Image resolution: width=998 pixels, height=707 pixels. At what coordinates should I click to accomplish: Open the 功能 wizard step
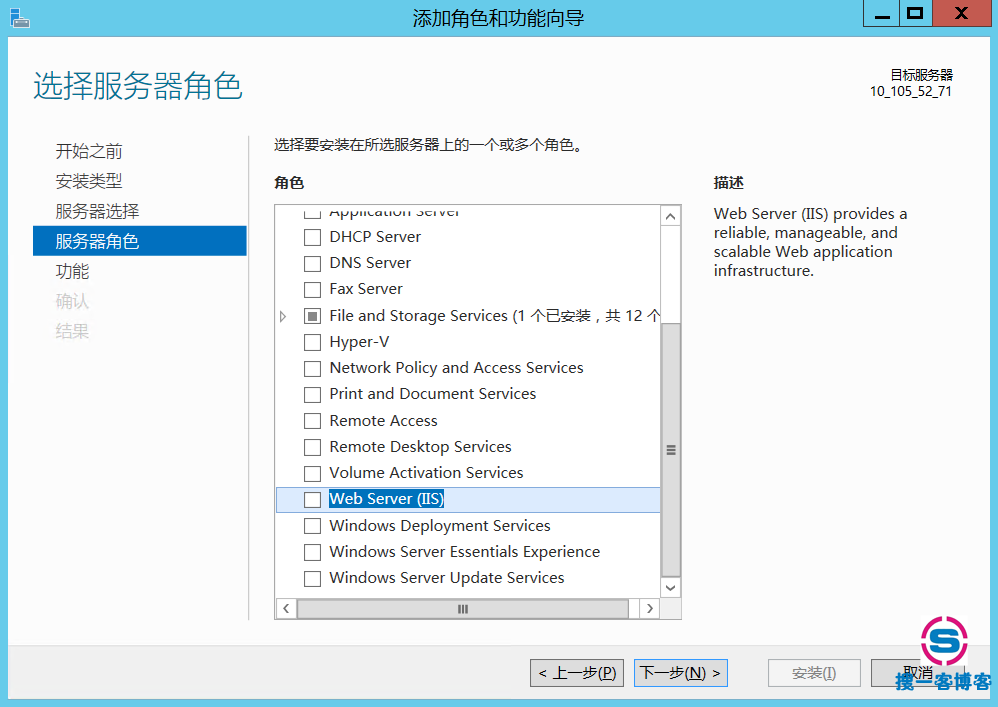(72, 271)
